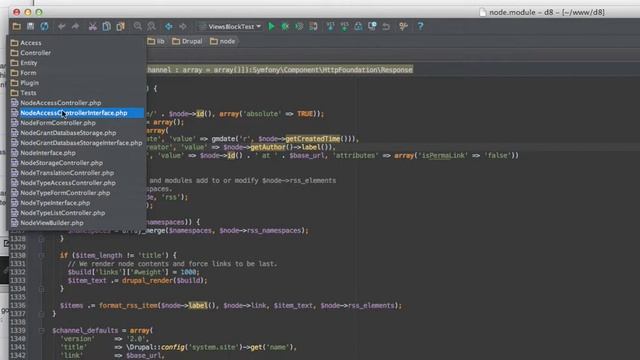Screen dimensions: 640x360
Task: Click the Revert changes icon
Action: (386, 27)
